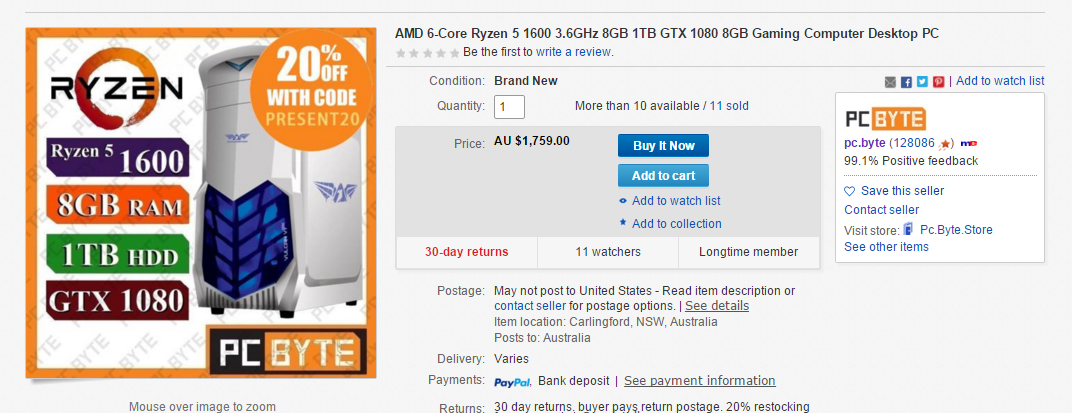Screen dimensions: 1072x413
Task: Click the Quantity input field
Action: tap(509, 107)
